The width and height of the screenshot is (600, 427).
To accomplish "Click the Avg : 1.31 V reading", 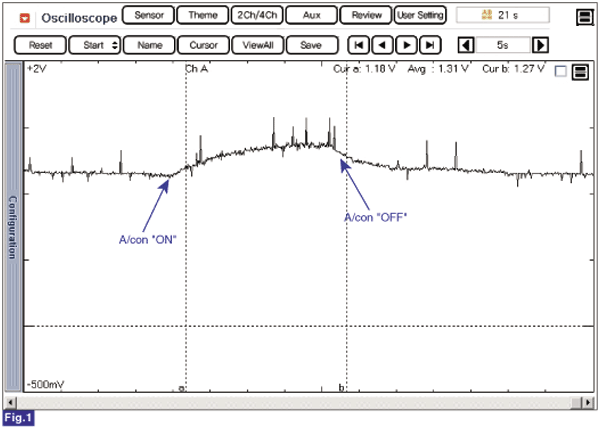I will click(x=438, y=69).
